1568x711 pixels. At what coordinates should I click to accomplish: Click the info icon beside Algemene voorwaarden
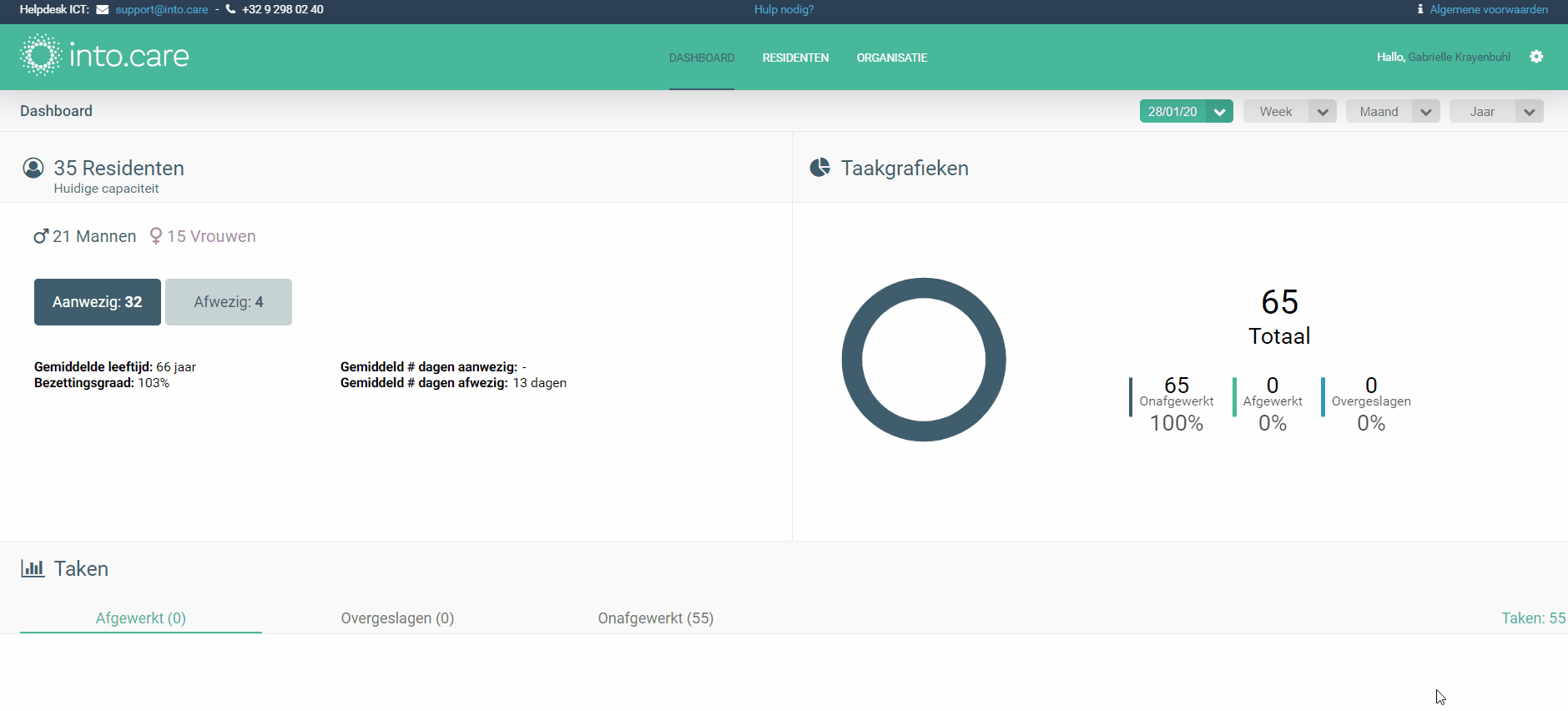[x=1420, y=9]
